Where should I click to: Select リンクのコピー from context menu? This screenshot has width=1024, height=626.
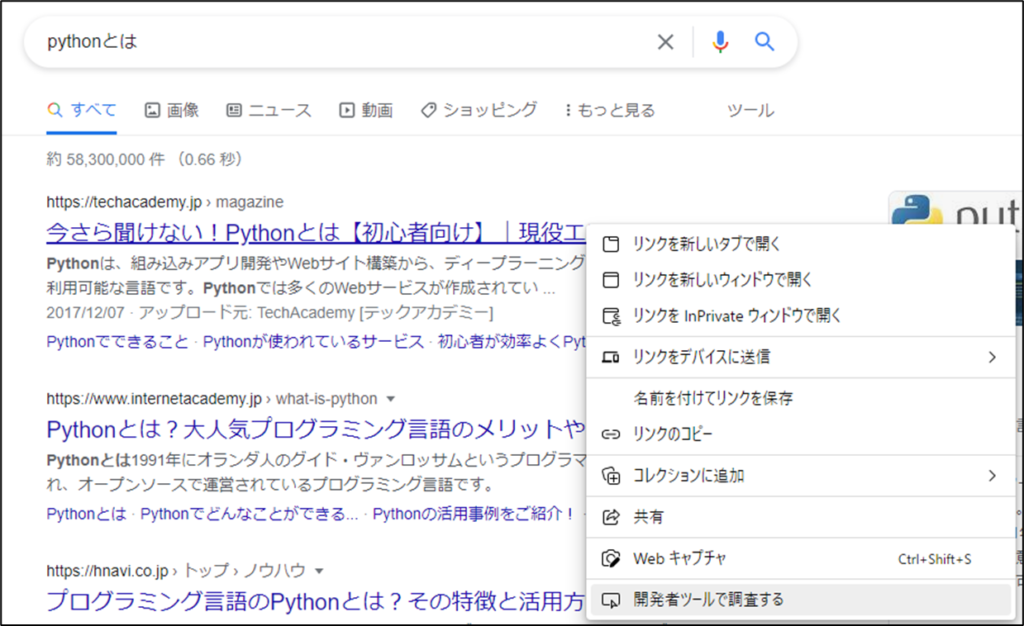(x=672, y=434)
